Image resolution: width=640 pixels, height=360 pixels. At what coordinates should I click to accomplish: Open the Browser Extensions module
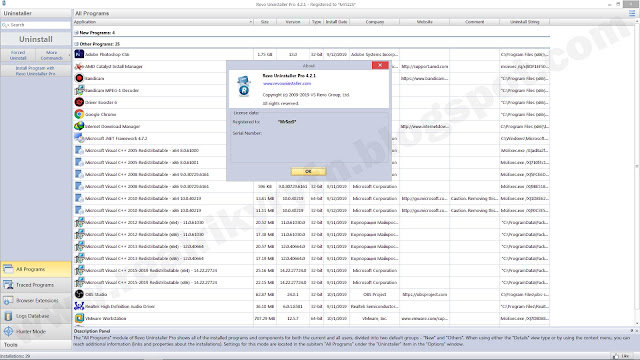click(36, 300)
